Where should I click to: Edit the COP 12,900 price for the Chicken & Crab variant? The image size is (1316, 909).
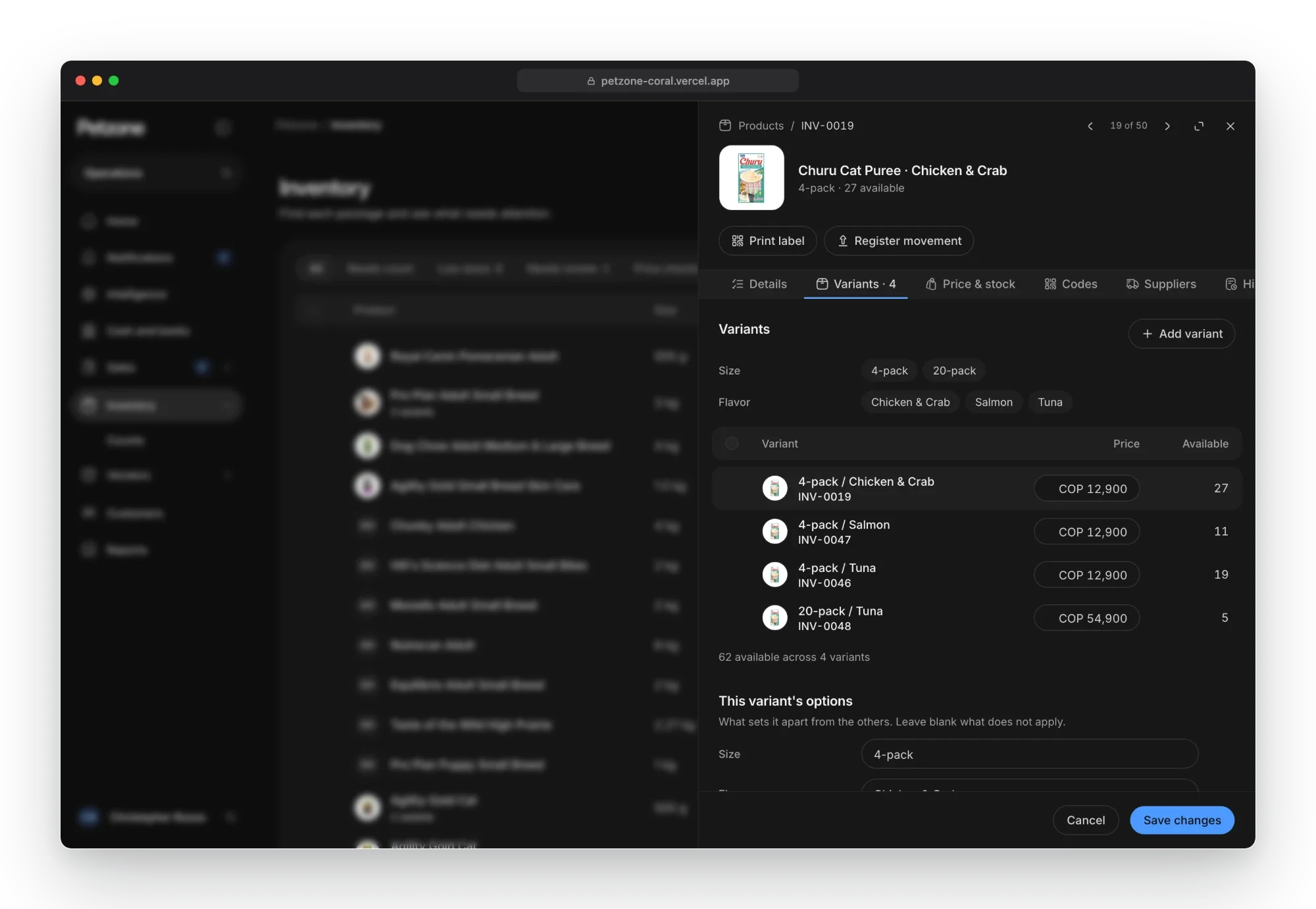(x=1087, y=488)
